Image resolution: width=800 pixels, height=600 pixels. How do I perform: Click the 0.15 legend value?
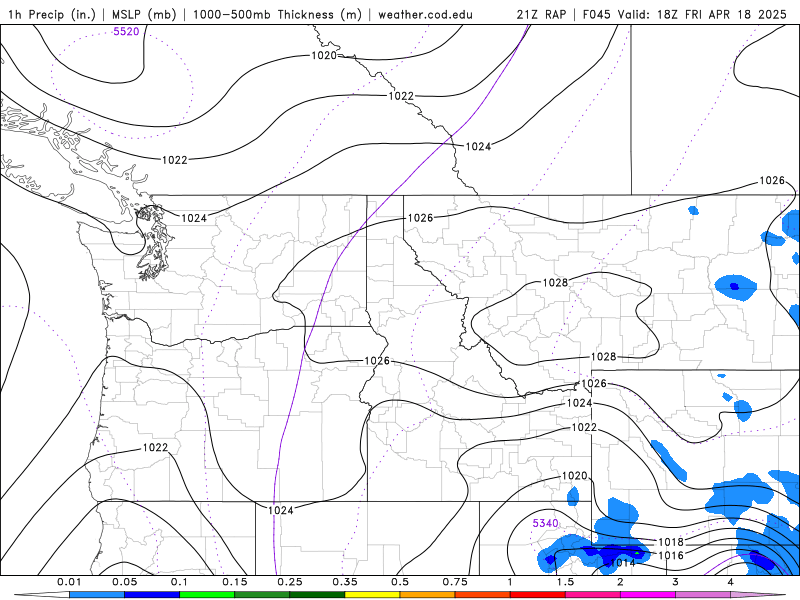[235, 582]
